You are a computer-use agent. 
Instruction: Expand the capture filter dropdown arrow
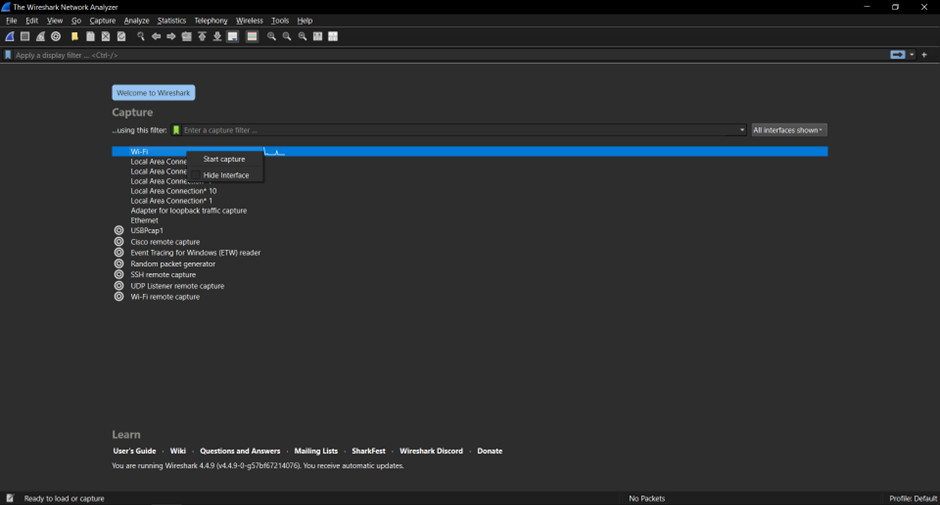[x=742, y=130]
